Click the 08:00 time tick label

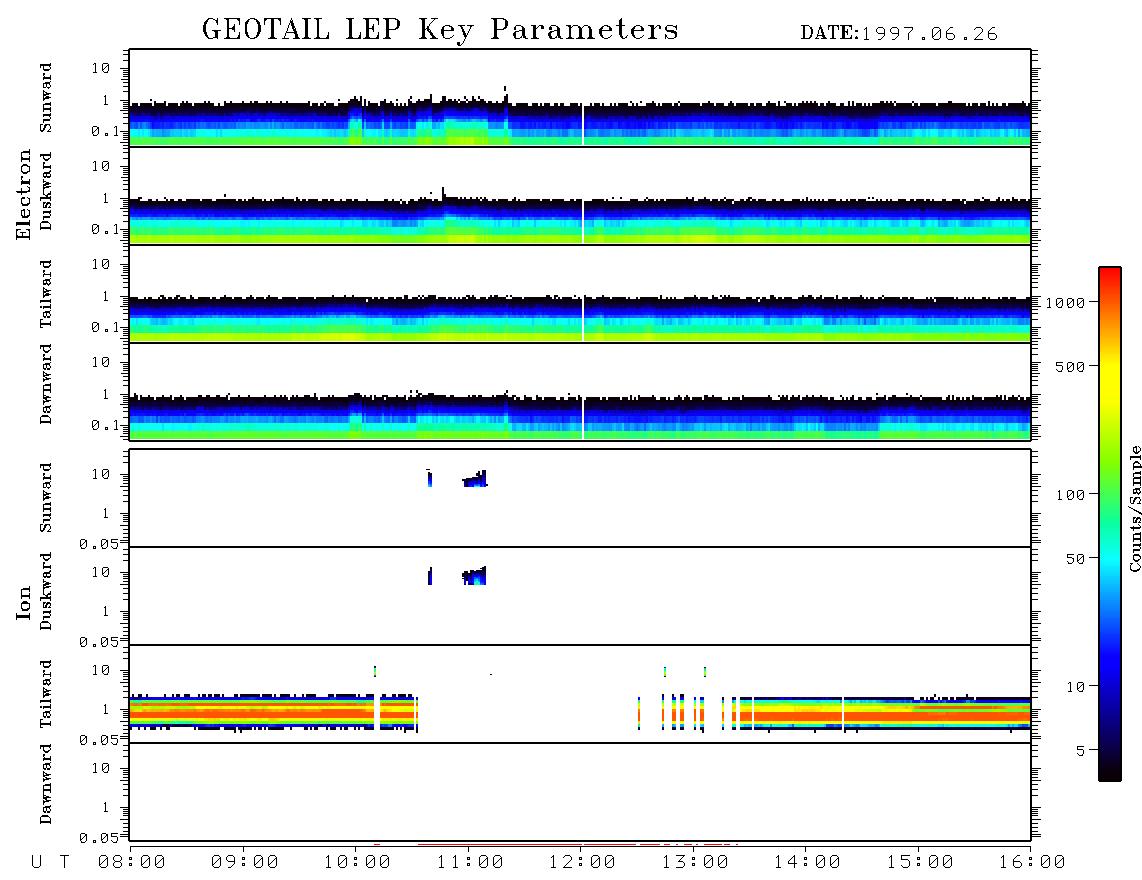click(132, 863)
